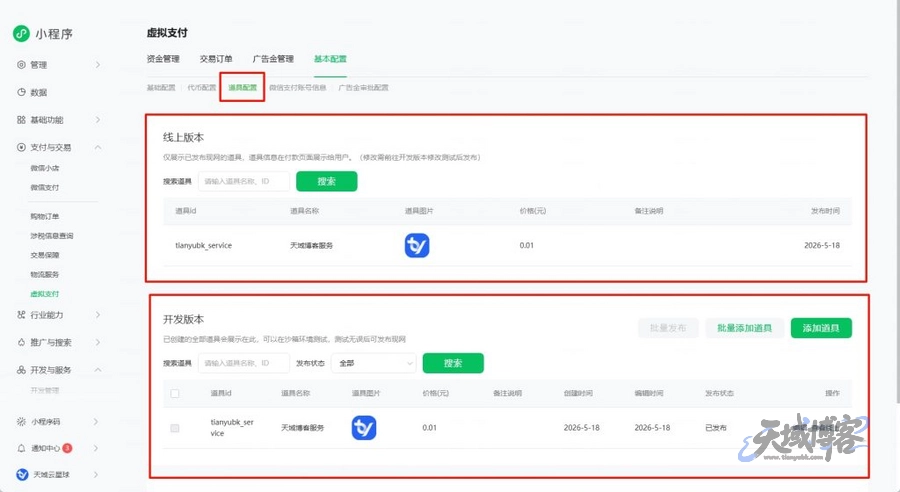
Task: Click 搜索 button in 线上版本 section
Action: [327, 181]
